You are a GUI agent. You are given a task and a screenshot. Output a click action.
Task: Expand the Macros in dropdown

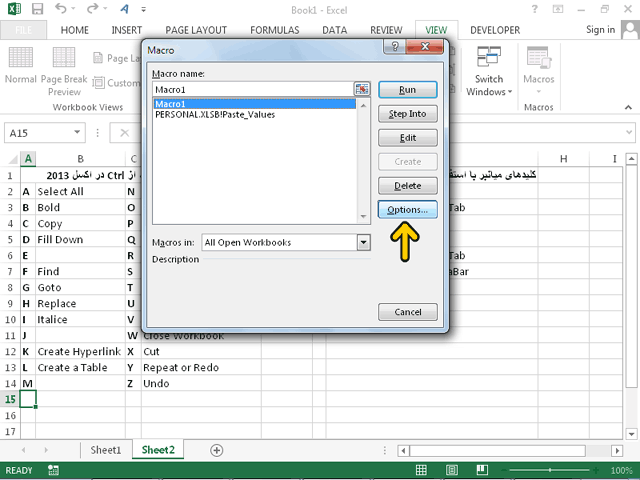[x=363, y=242]
